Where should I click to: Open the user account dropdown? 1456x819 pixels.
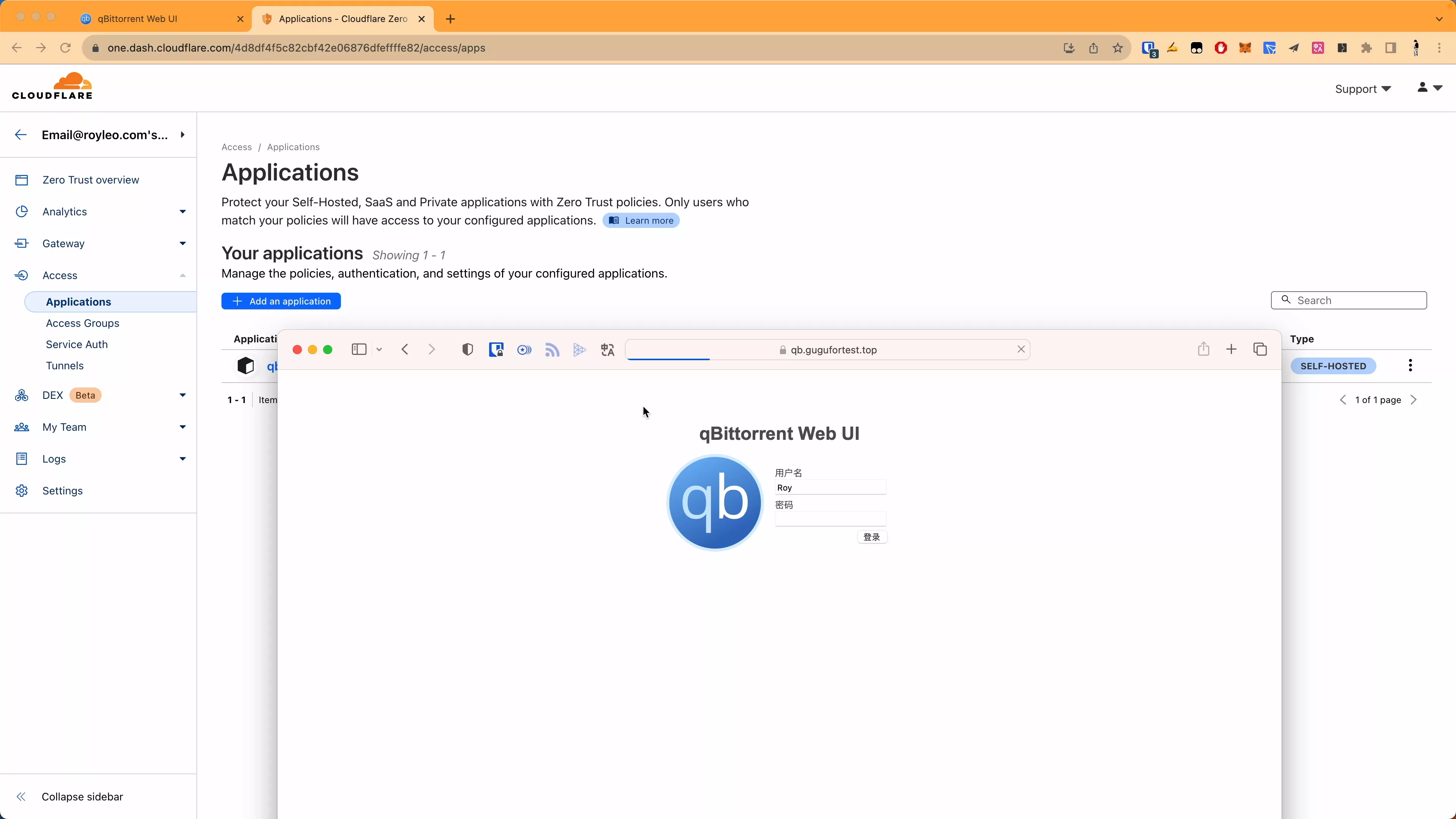(x=1429, y=88)
